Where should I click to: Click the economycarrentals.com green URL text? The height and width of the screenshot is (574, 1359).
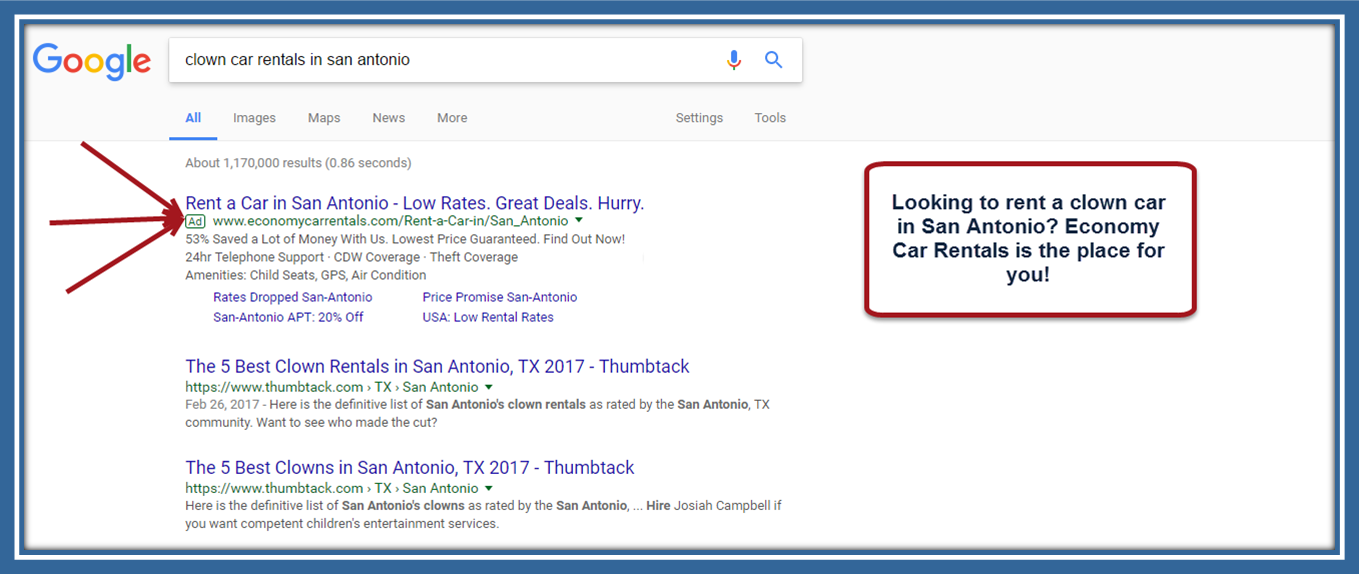tap(390, 221)
